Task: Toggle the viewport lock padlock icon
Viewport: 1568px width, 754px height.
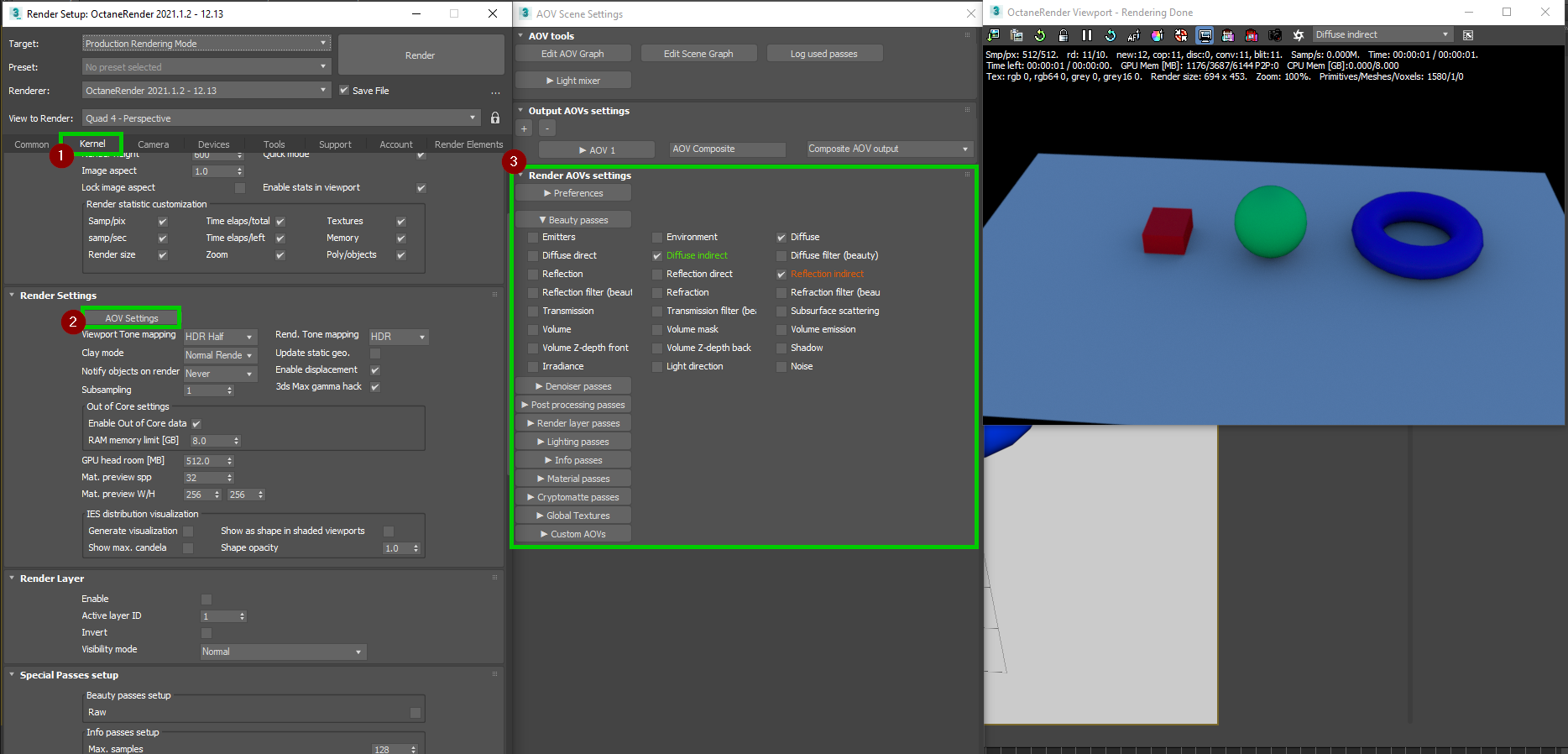Action: [1064, 35]
